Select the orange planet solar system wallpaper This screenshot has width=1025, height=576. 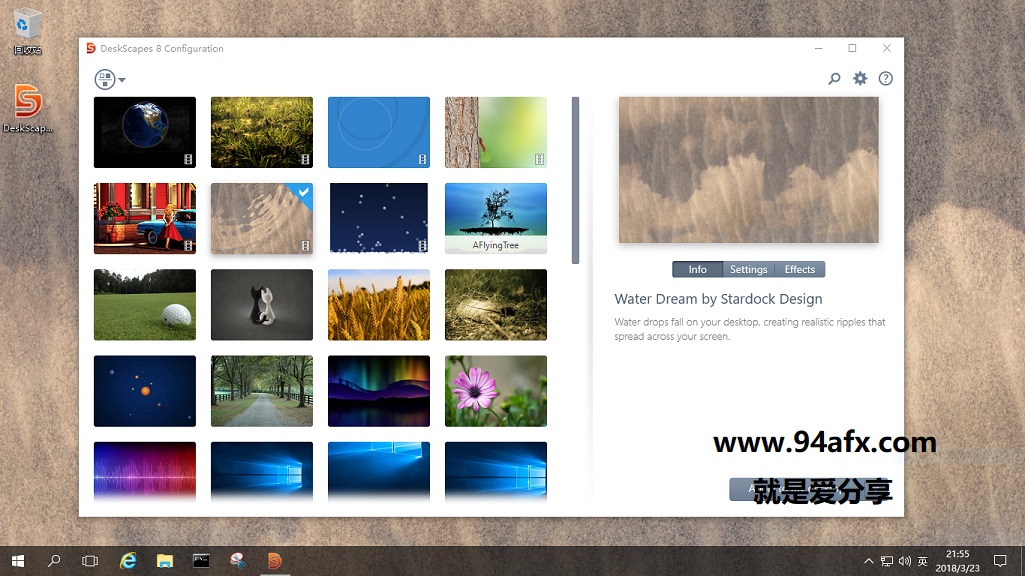coord(144,391)
